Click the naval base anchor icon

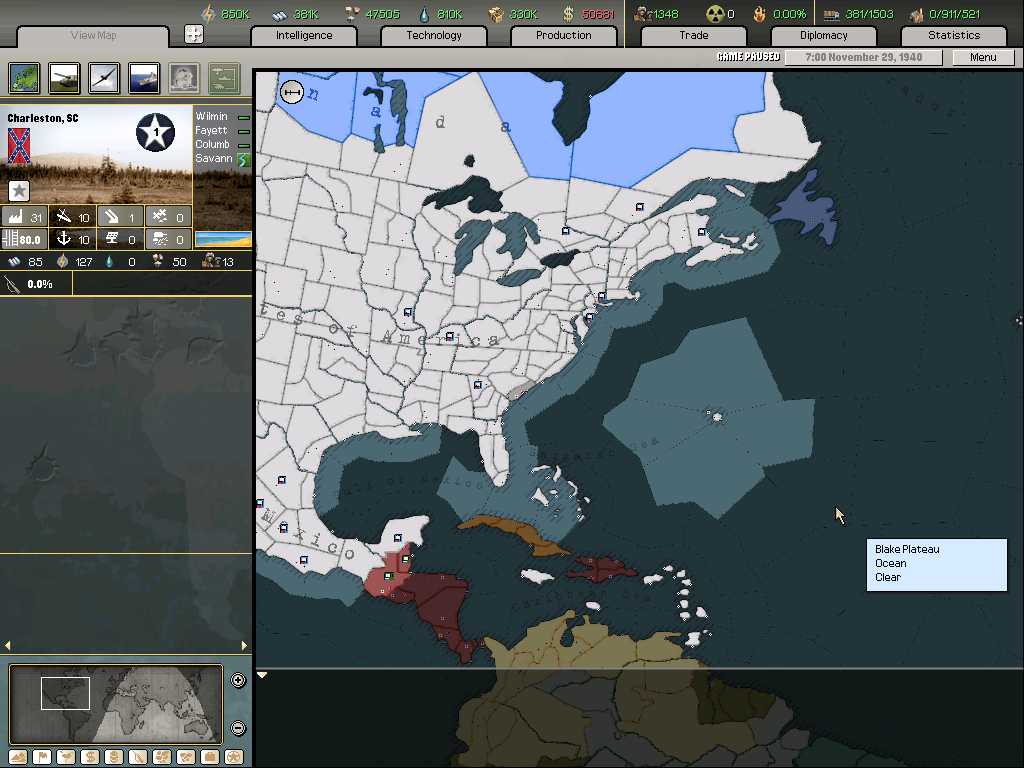coord(63,239)
